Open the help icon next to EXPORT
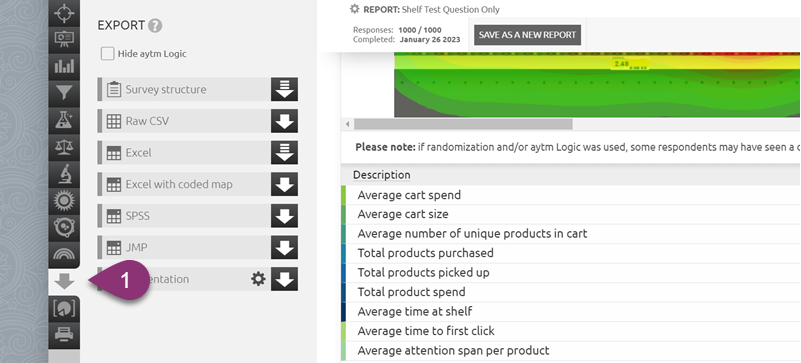This screenshot has width=801, height=363. (x=155, y=26)
